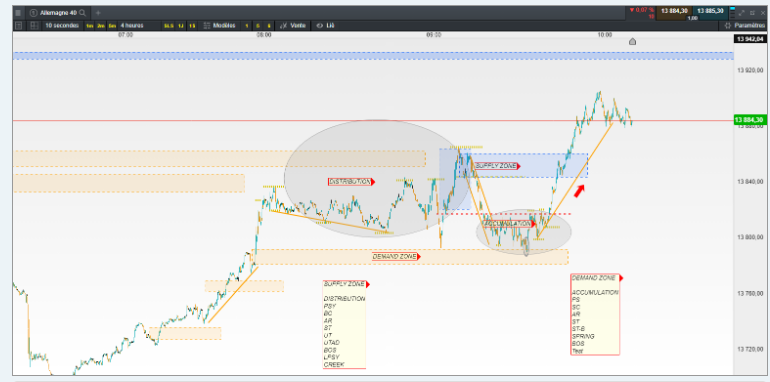Click the layout grid icon in toolbar
This screenshot has height=382, width=770.
pyautogui.click(x=34, y=26)
